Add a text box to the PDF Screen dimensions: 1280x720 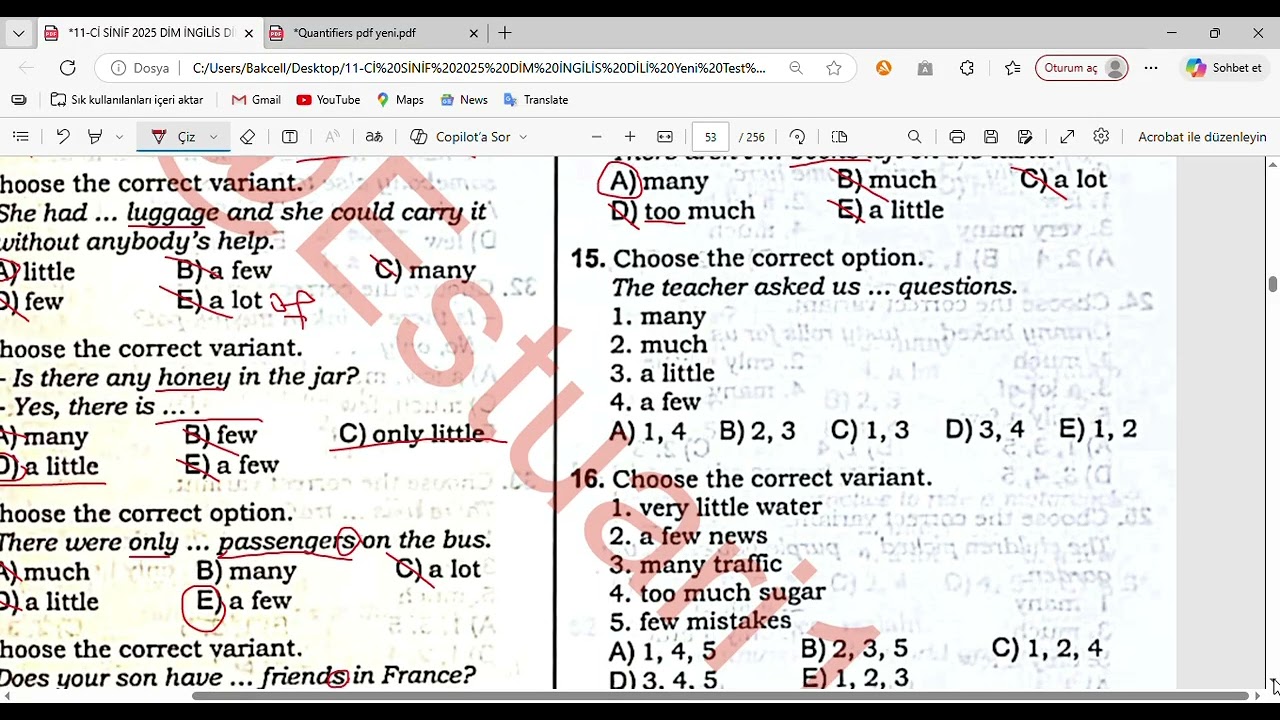290,137
